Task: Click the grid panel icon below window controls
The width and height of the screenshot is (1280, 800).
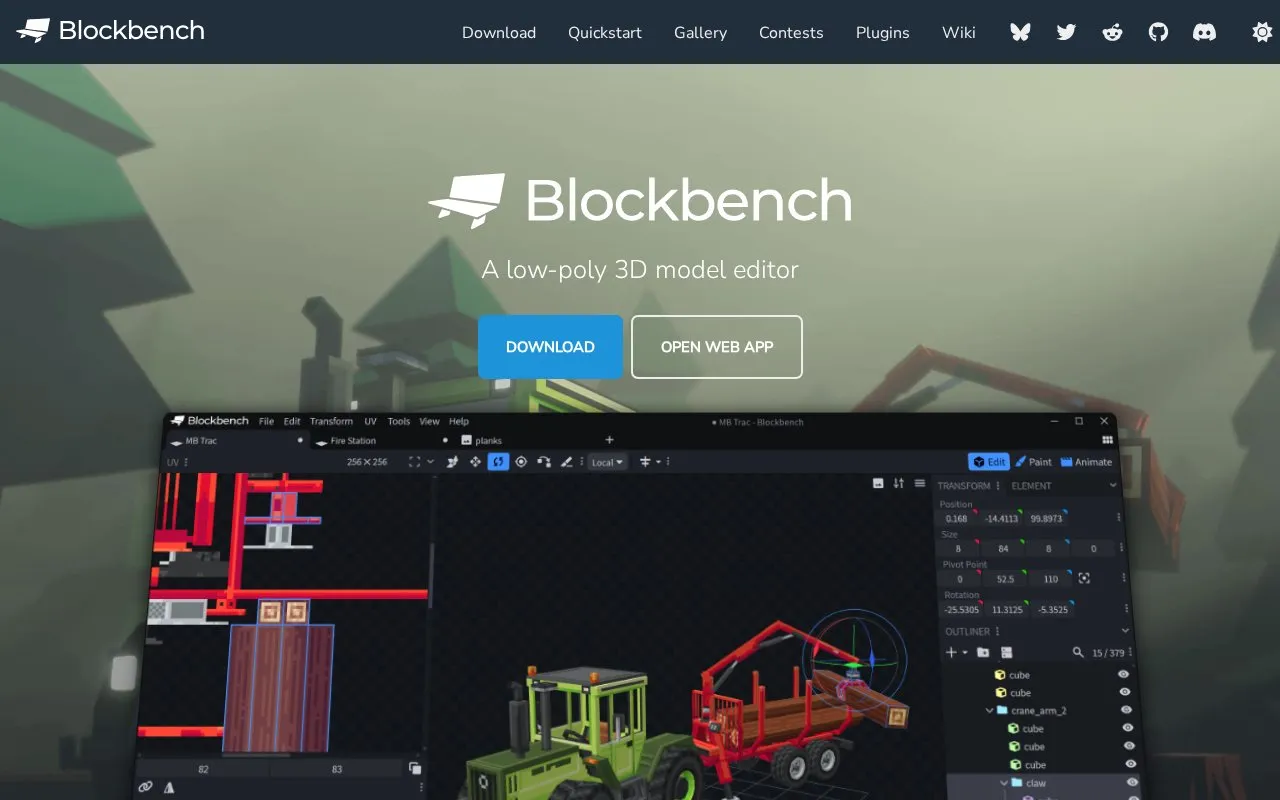Action: click(x=1107, y=440)
